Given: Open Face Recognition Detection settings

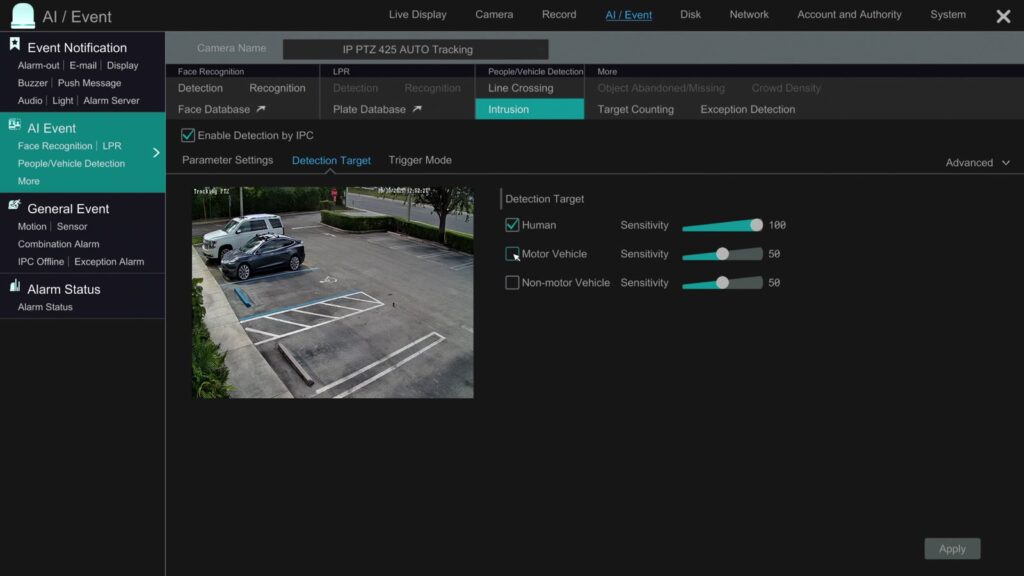Looking at the screenshot, I should [200, 88].
